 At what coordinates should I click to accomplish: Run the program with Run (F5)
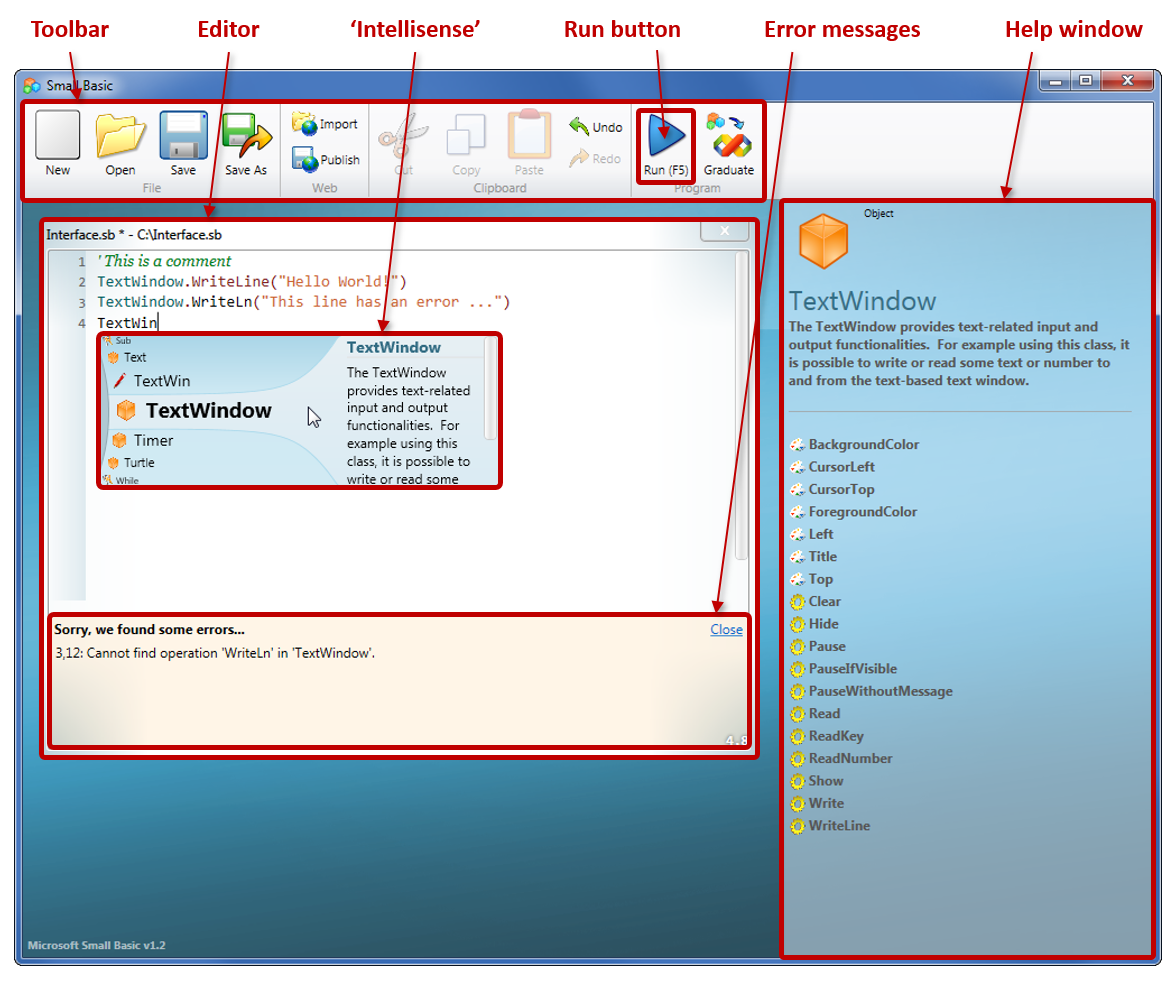tap(666, 146)
